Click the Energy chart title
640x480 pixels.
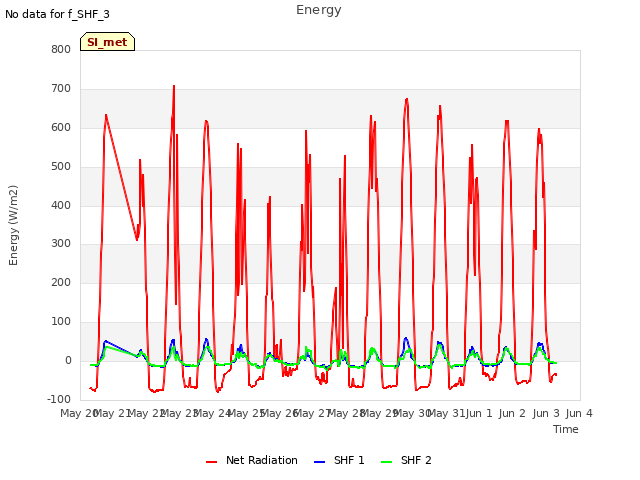pyautogui.click(x=319, y=10)
